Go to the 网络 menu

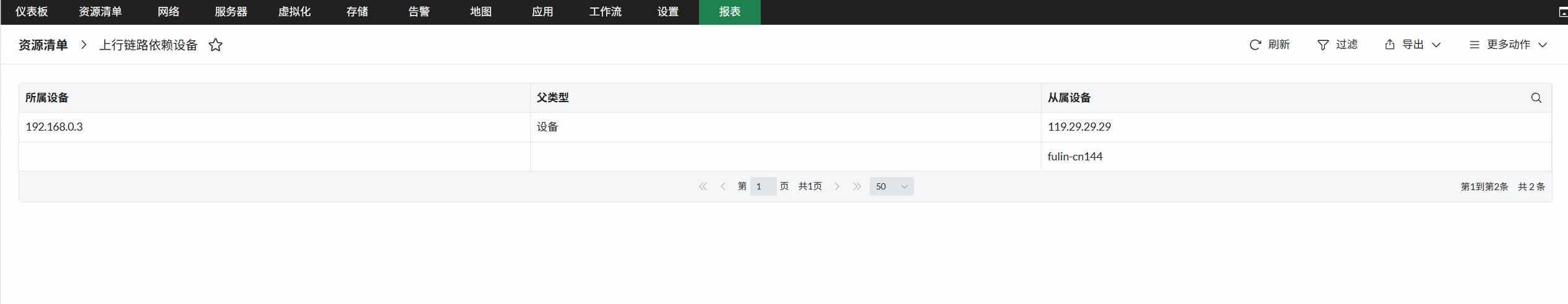click(168, 12)
